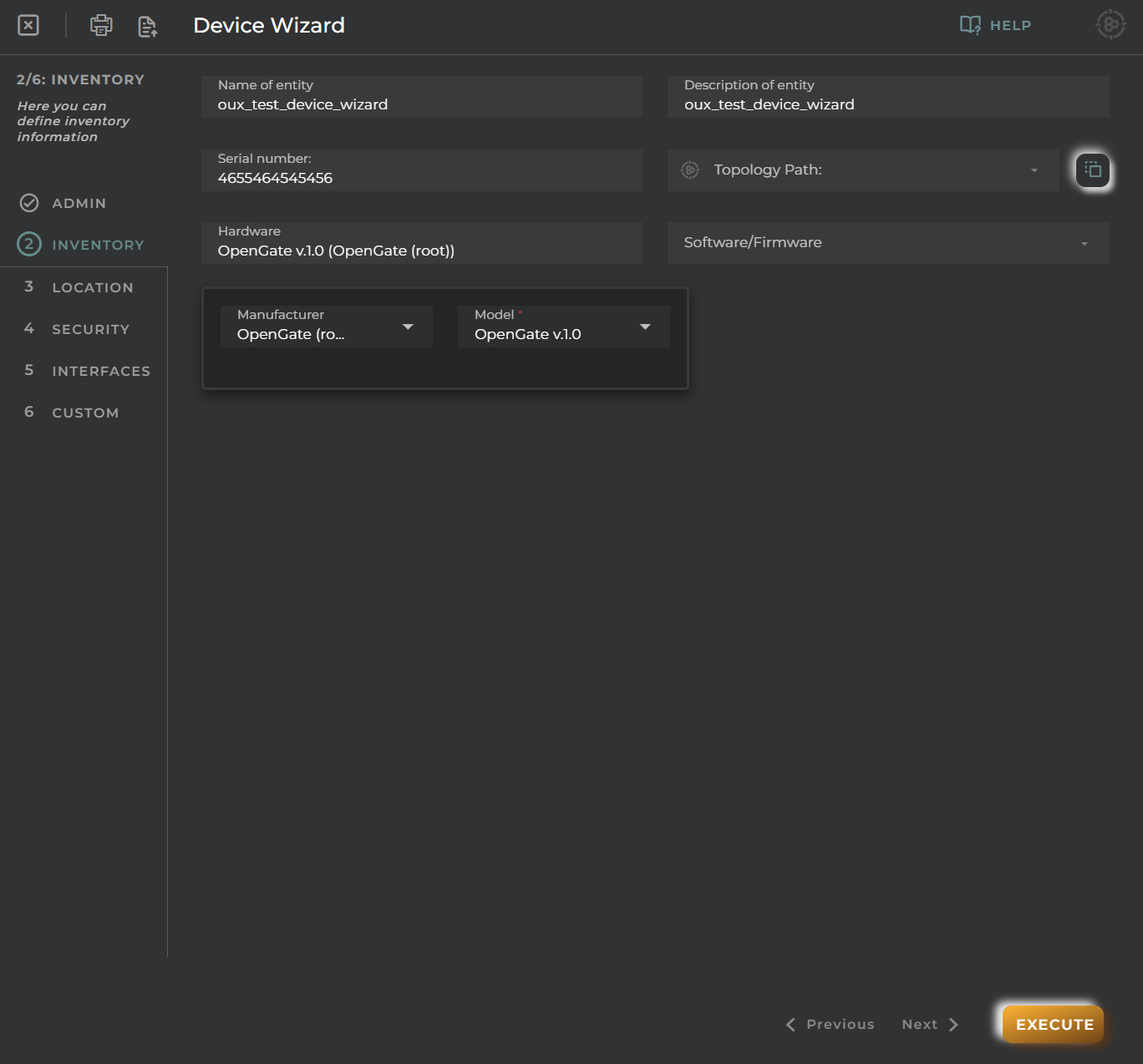Click the ADMIN completed checkmark icon
The height and width of the screenshot is (1064, 1143).
(x=29, y=203)
